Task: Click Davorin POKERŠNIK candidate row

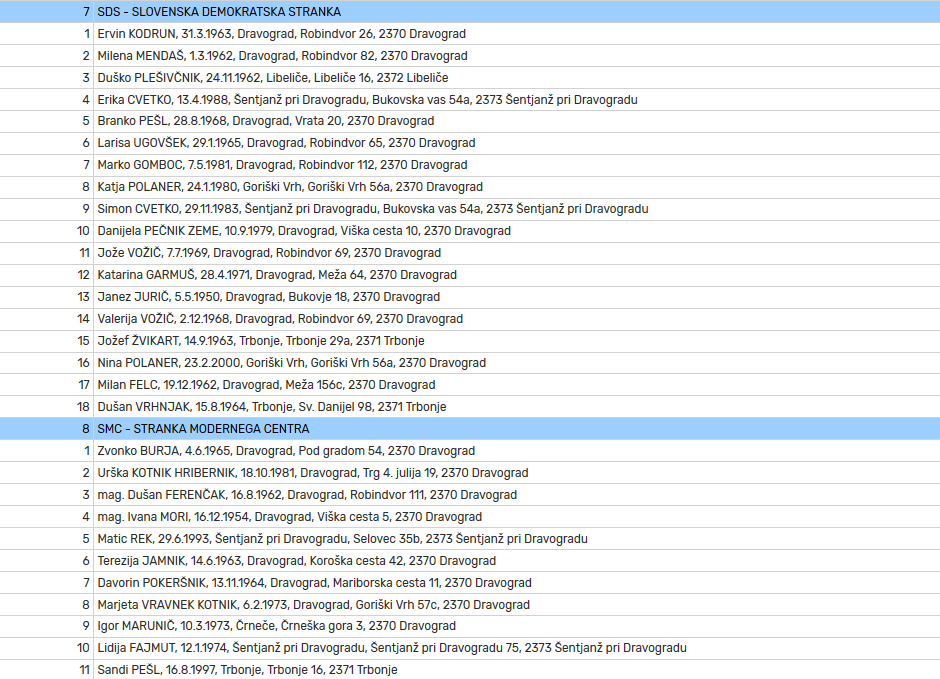Action: (x=470, y=583)
